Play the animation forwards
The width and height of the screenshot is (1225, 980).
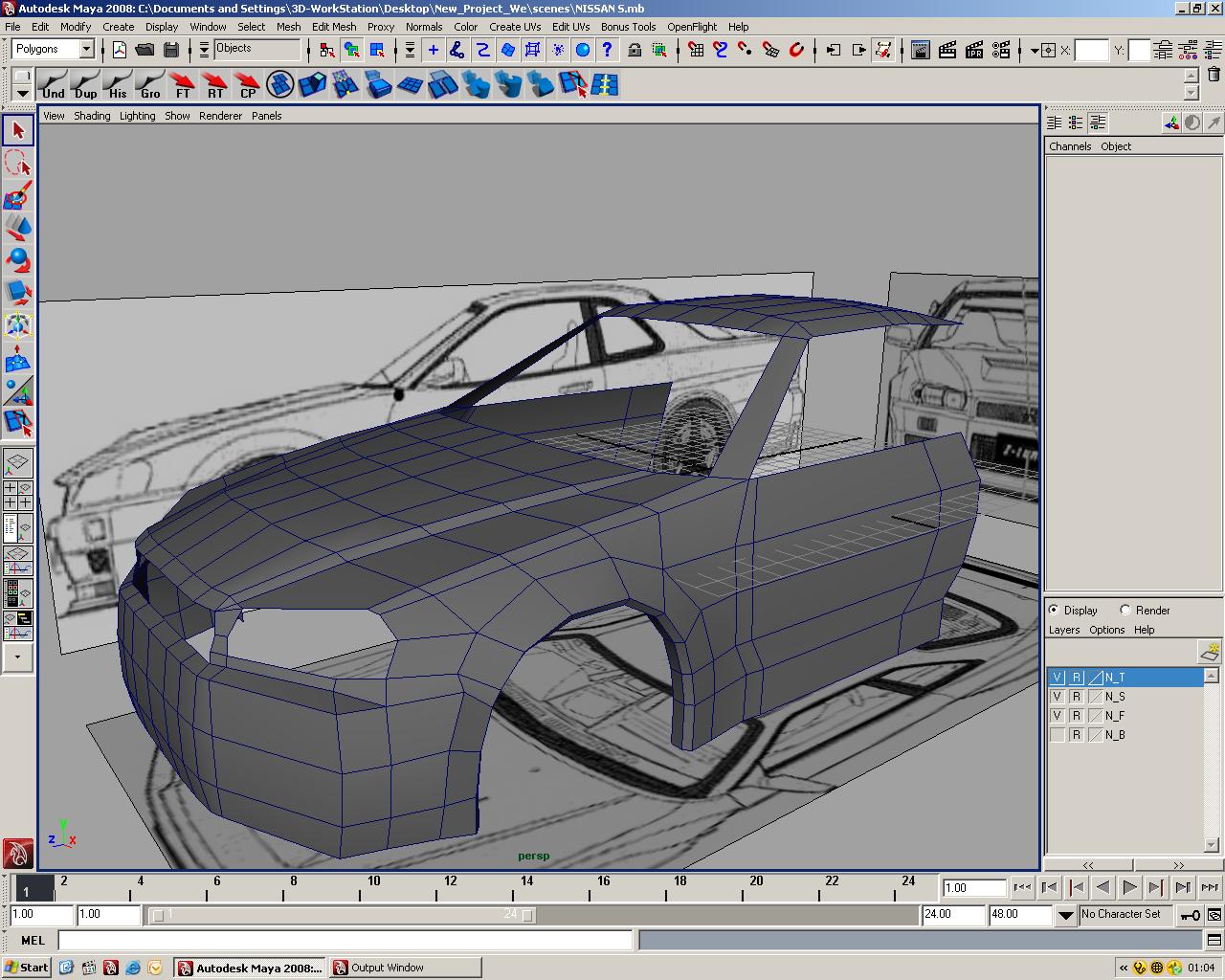(x=1129, y=887)
